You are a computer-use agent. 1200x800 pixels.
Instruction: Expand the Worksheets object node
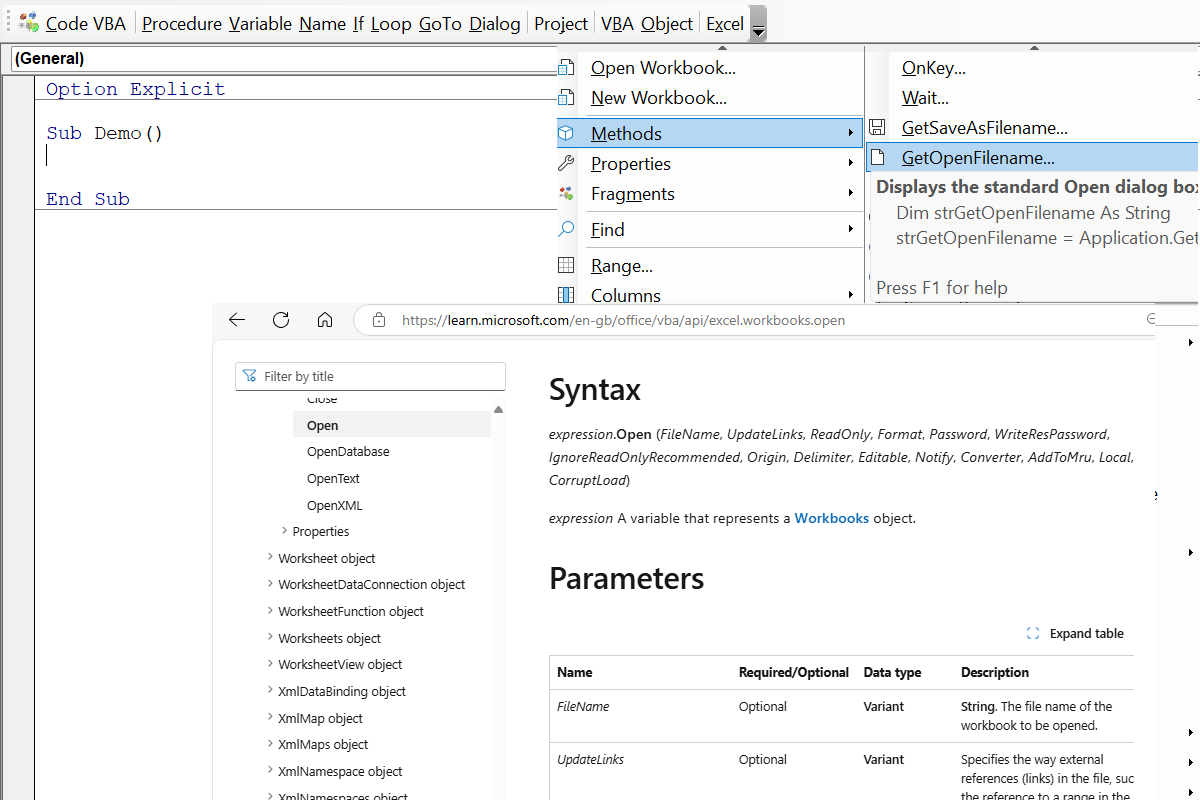coord(270,637)
